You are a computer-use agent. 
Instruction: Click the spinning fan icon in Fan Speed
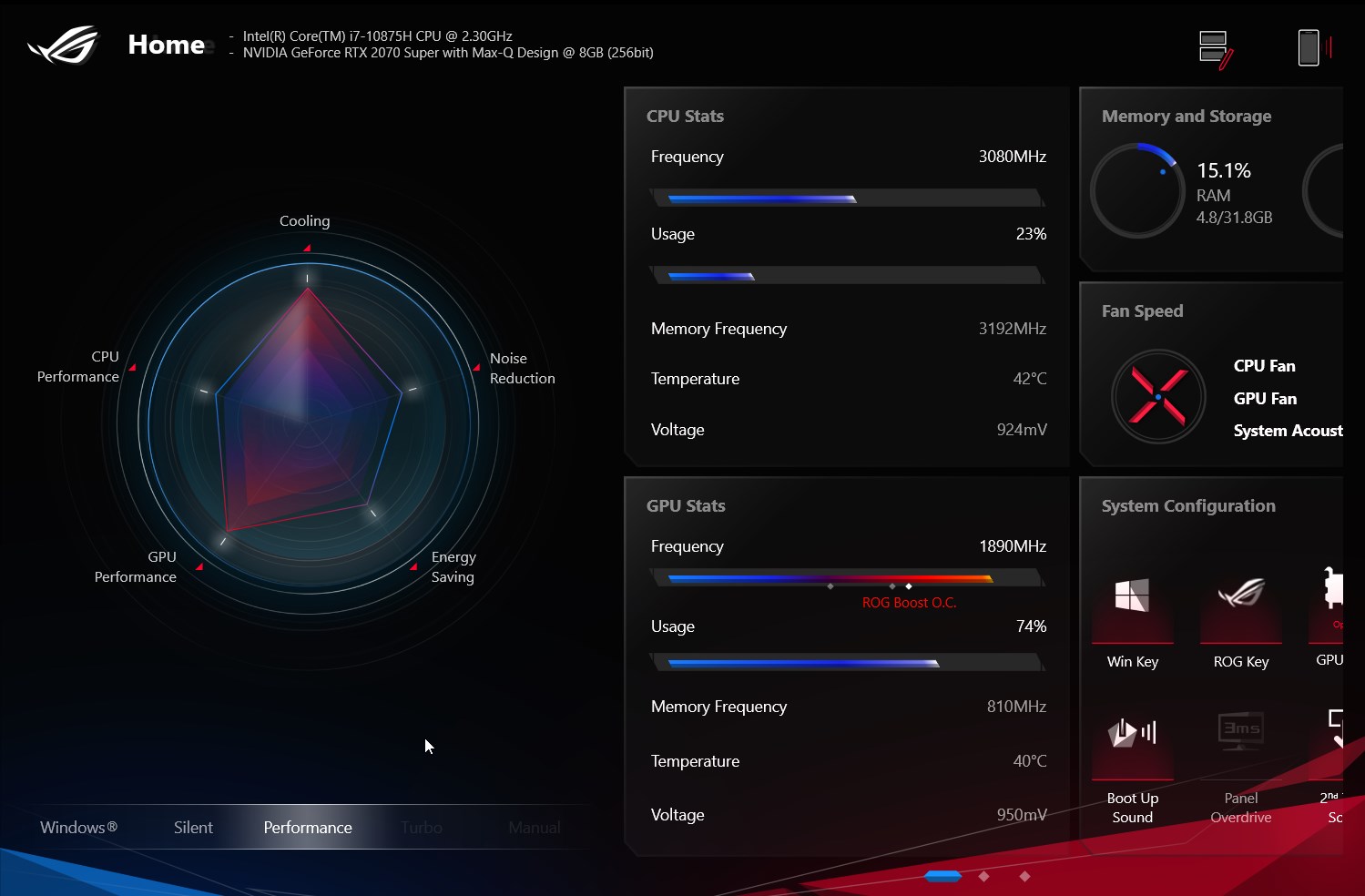[x=1157, y=397]
